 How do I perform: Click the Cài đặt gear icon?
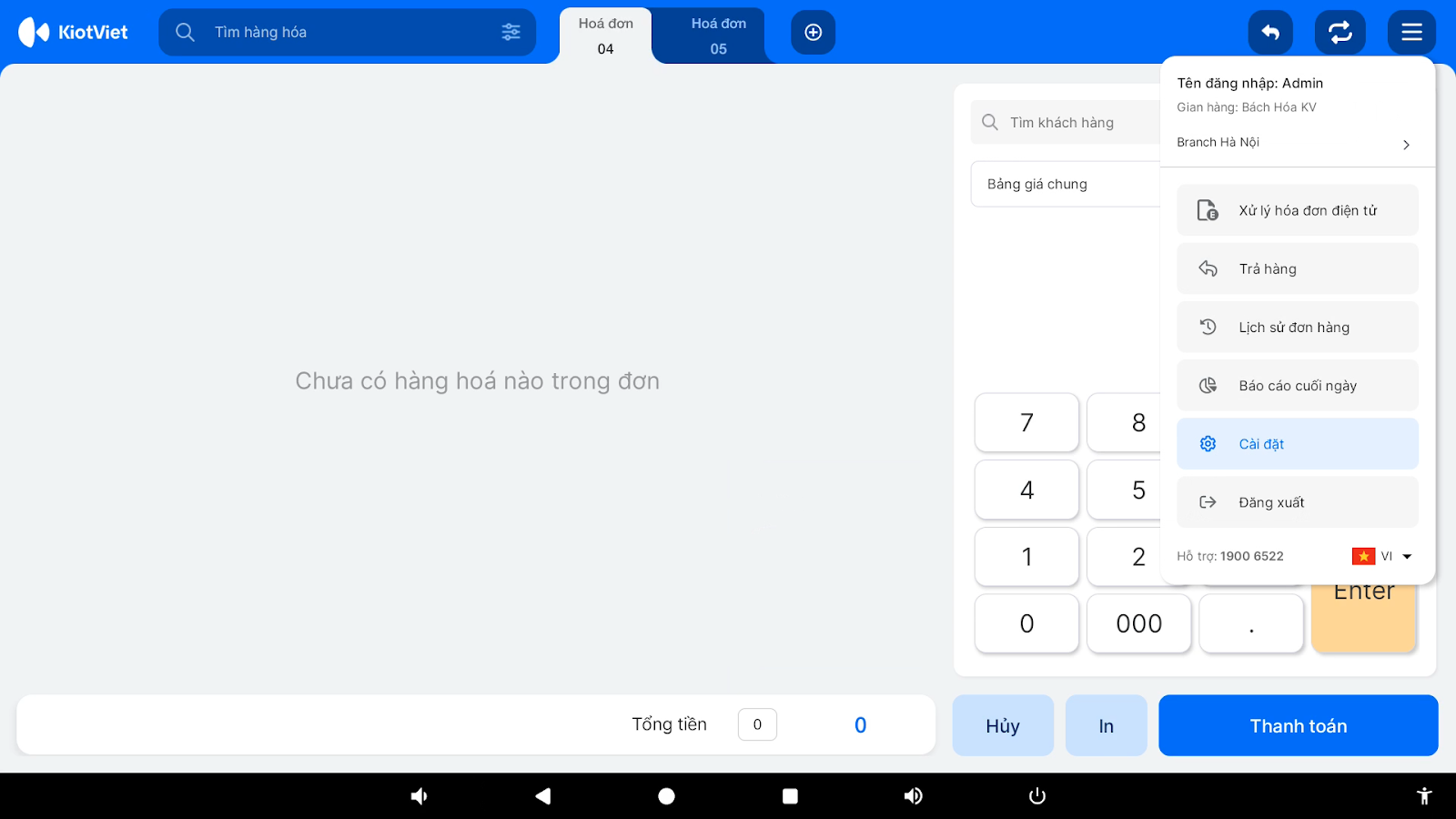[1208, 443]
